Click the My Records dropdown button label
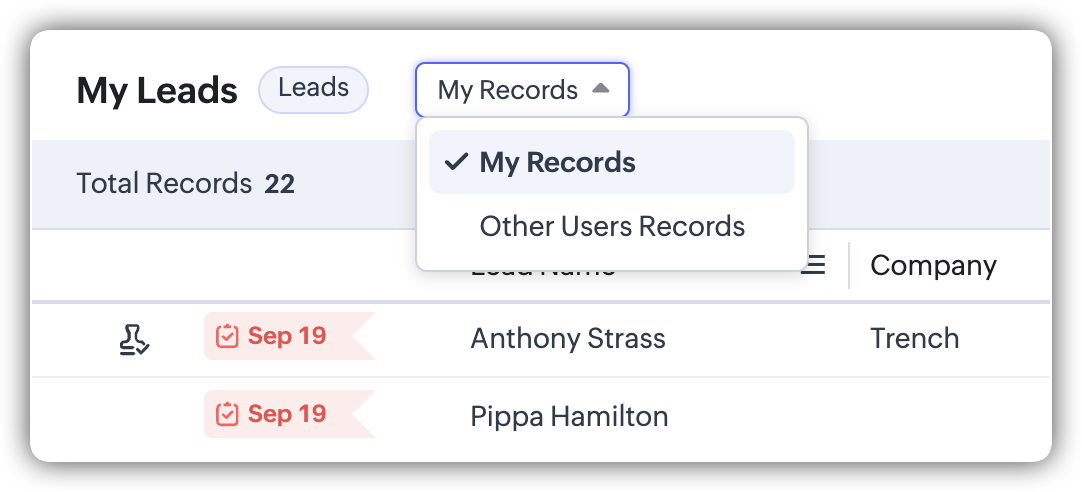The image size is (1082, 492). coord(507,90)
